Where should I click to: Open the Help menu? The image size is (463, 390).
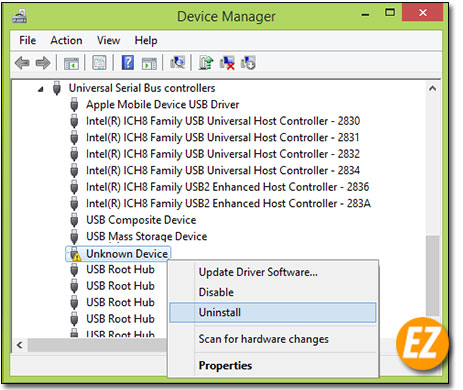pos(146,40)
